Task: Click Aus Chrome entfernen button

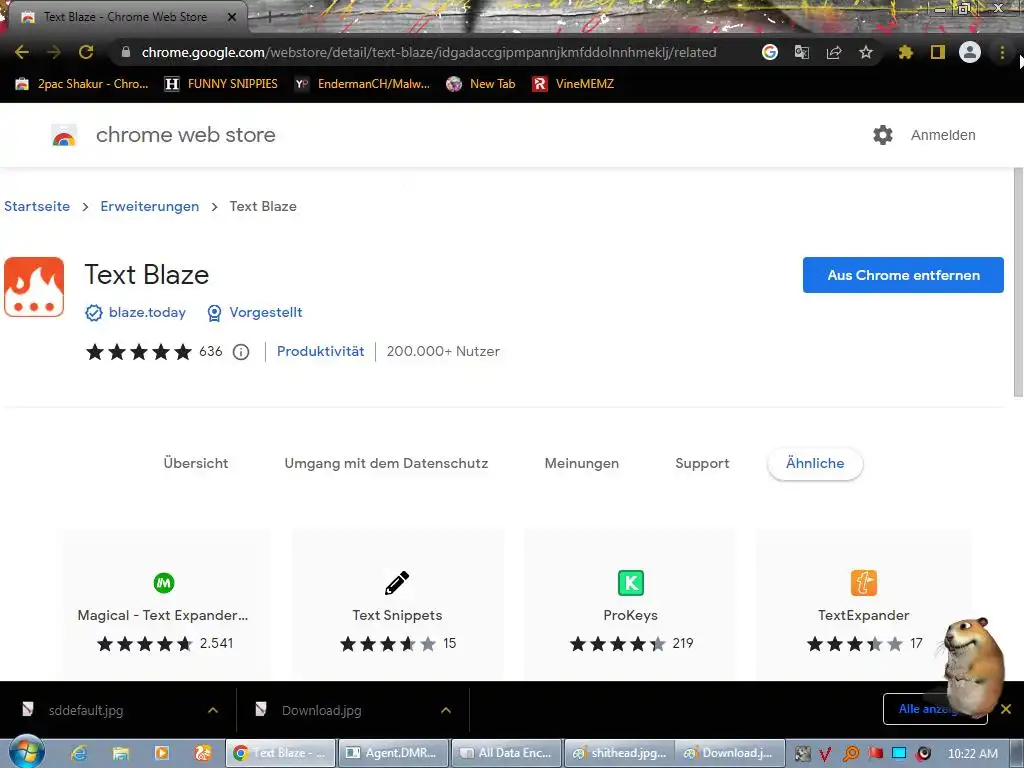Action: 903,275
